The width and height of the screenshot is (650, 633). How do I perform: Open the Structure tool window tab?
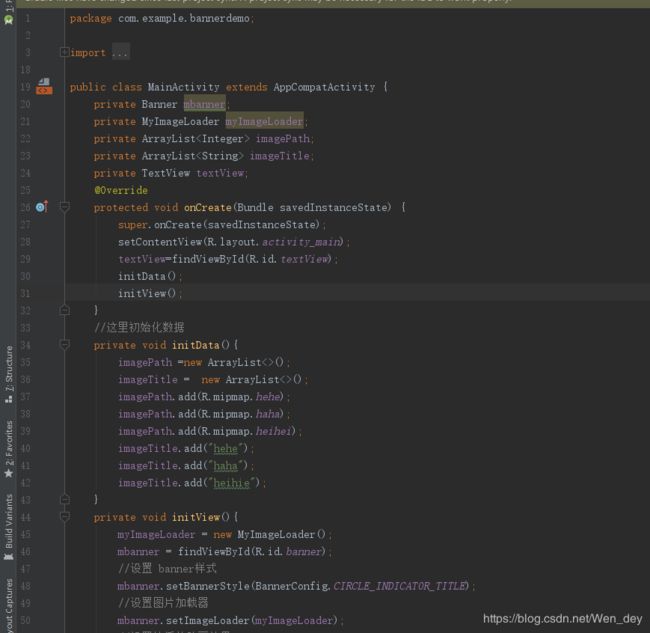[9, 374]
